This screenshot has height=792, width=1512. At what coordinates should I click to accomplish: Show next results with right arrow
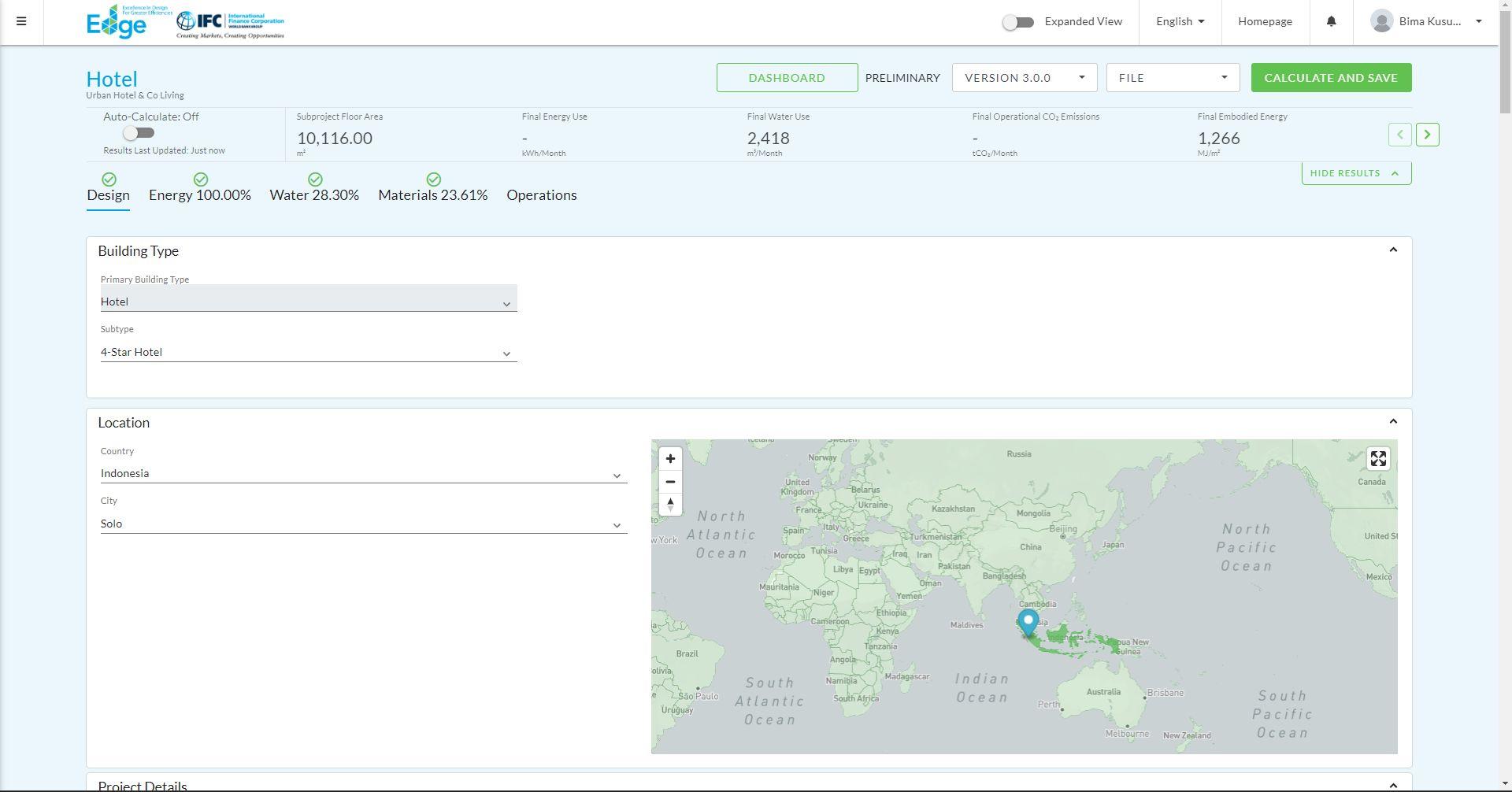coord(1427,135)
